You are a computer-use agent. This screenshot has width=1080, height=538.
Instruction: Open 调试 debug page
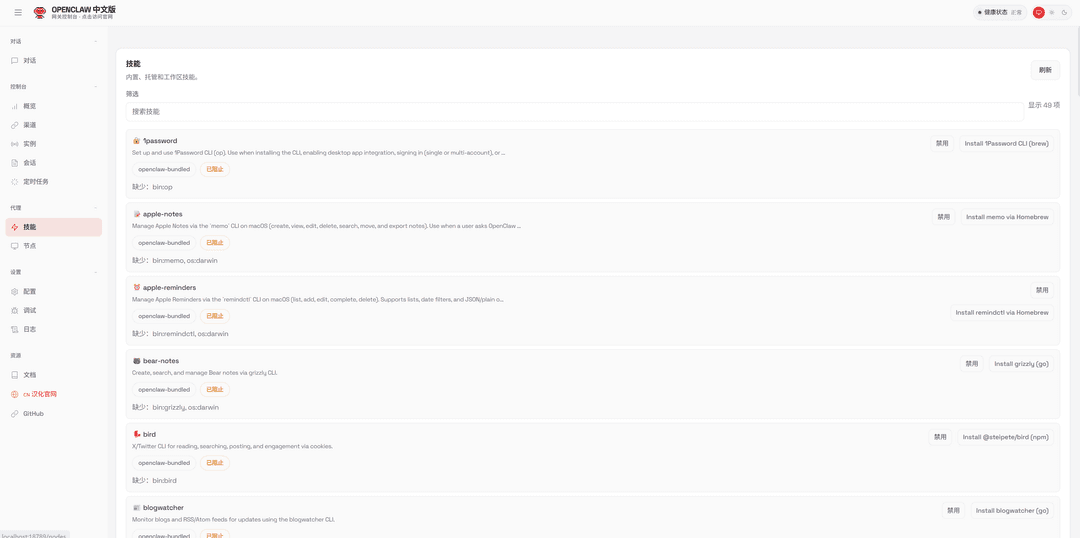coord(54,311)
